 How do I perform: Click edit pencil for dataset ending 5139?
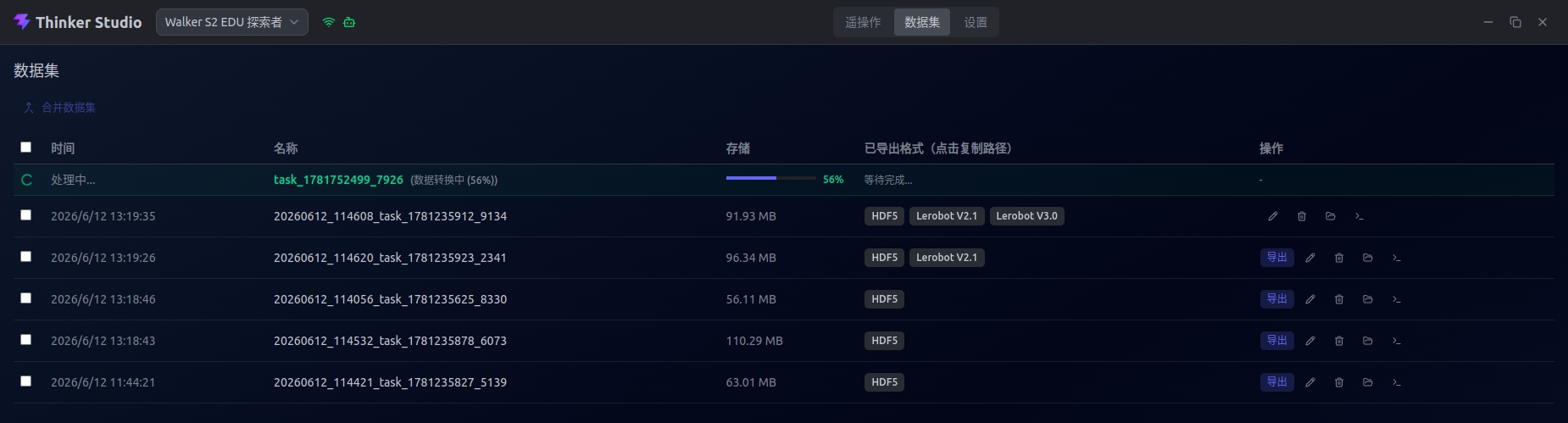pos(1310,382)
